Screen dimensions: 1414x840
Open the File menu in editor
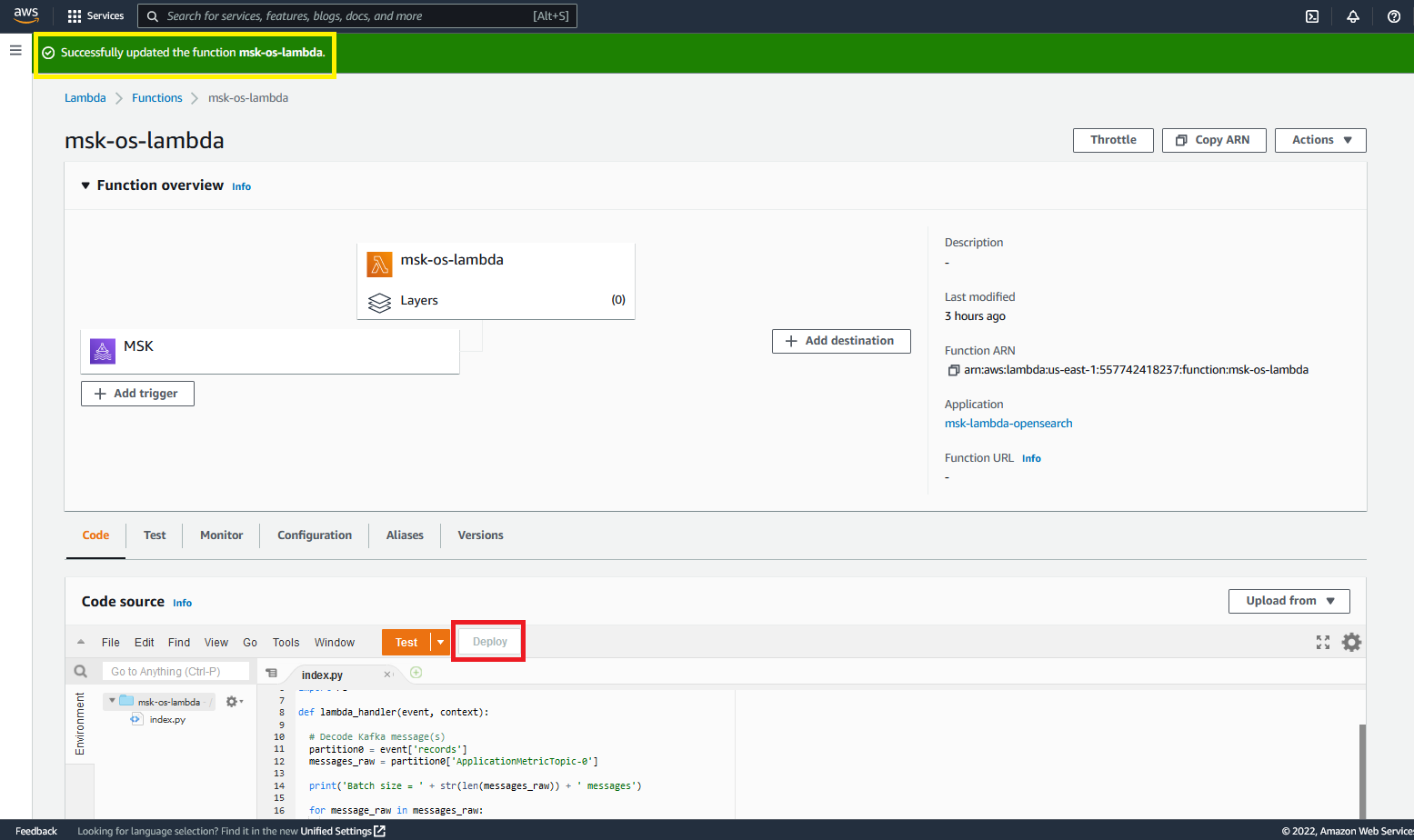(x=111, y=643)
